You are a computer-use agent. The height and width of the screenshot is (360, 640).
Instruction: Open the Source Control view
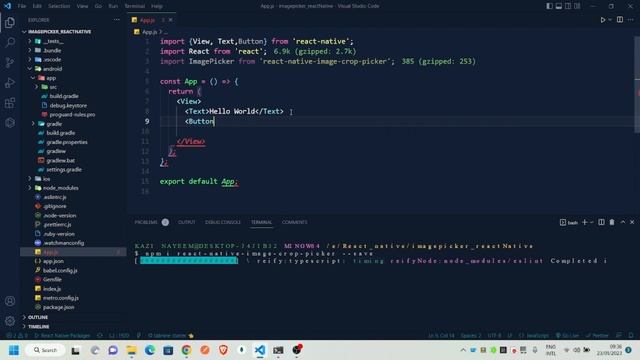coord(10,62)
